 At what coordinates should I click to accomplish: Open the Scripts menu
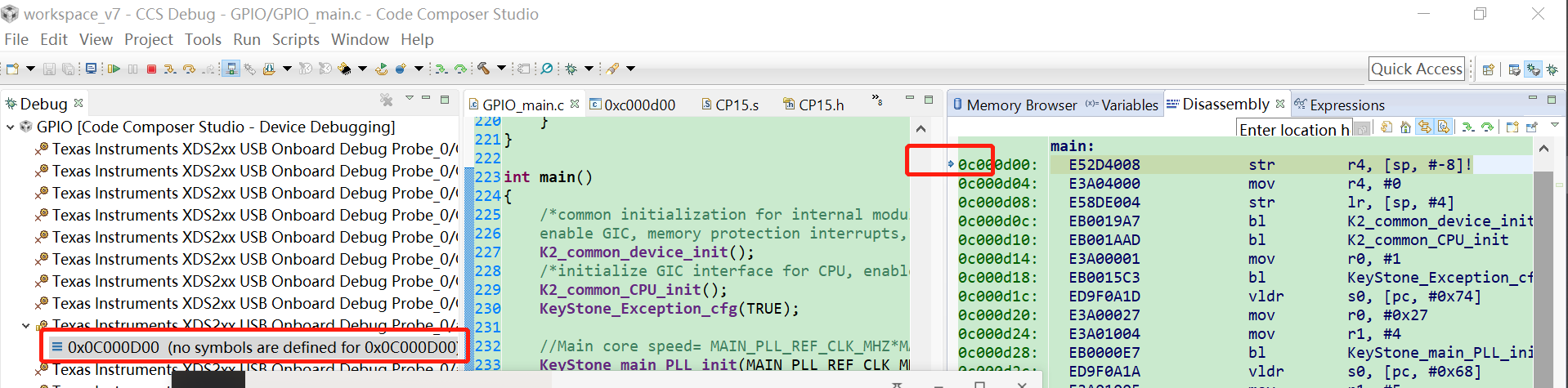click(295, 39)
